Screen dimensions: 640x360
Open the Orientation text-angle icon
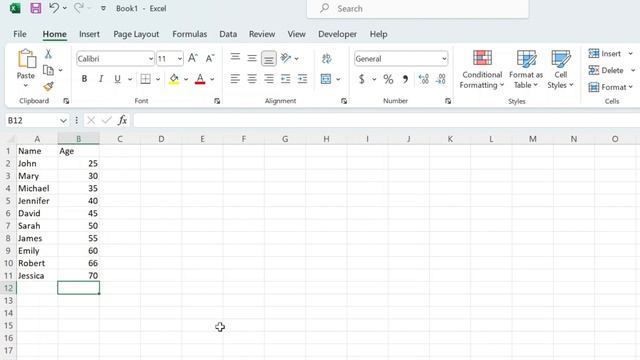coord(286,58)
